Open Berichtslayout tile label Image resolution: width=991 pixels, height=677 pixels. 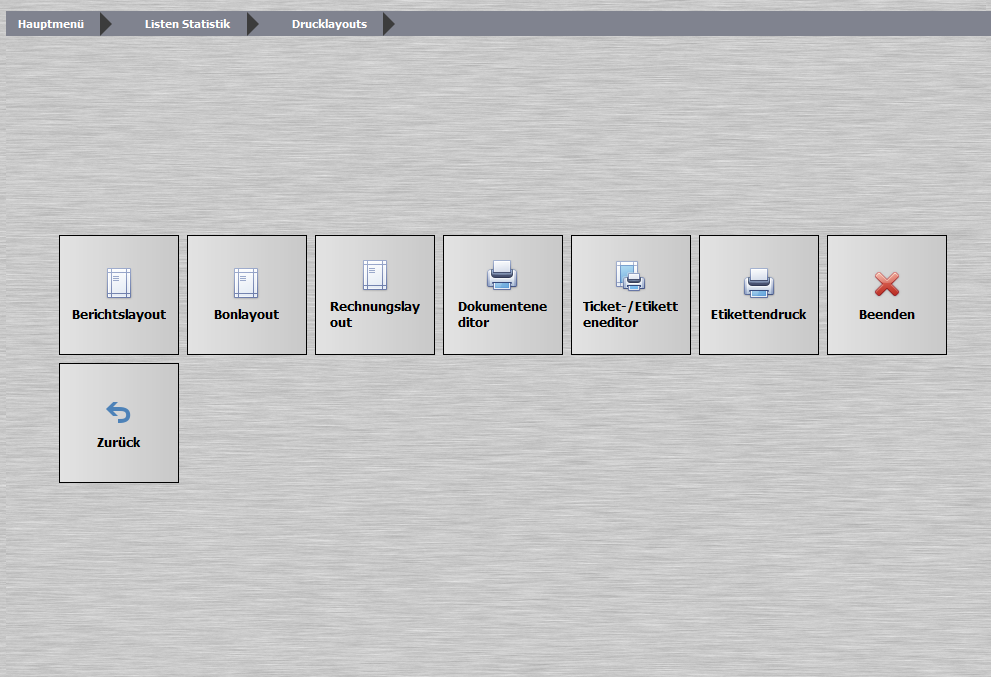coord(119,314)
